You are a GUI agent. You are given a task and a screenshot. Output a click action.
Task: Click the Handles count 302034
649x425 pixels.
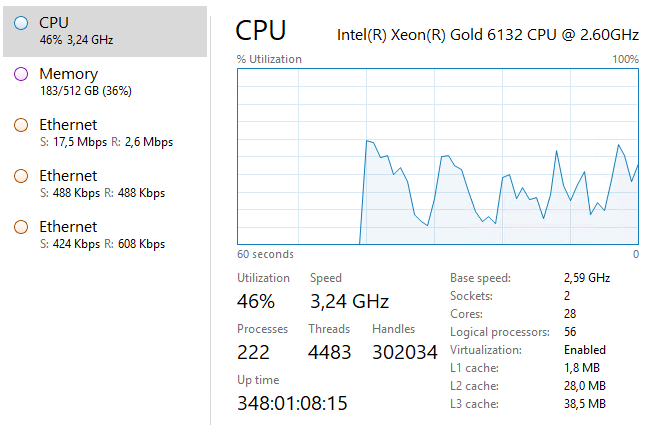pos(405,352)
